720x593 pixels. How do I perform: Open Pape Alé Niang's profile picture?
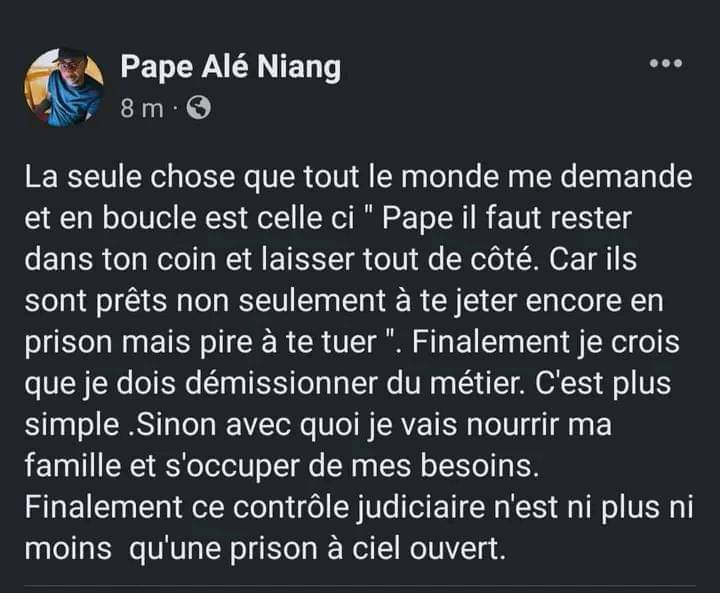[64, 88]
